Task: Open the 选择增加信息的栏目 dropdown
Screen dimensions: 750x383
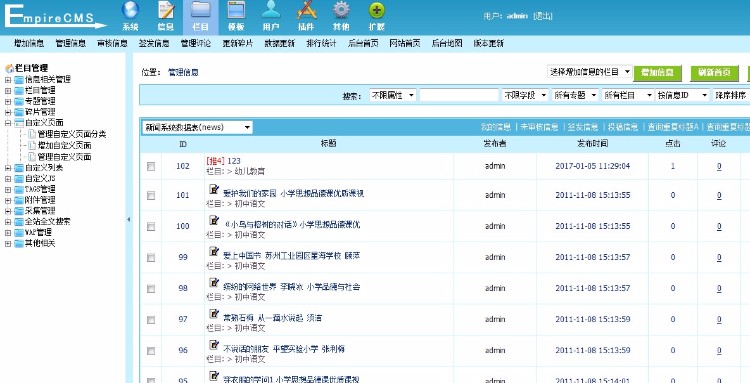Action: [x=590, y=72]
